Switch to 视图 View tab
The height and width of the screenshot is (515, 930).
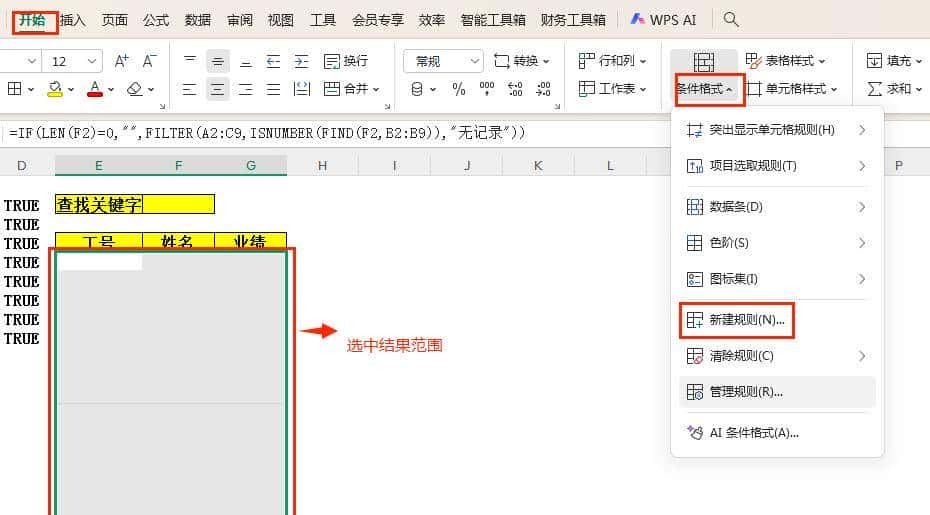[281, 20]
